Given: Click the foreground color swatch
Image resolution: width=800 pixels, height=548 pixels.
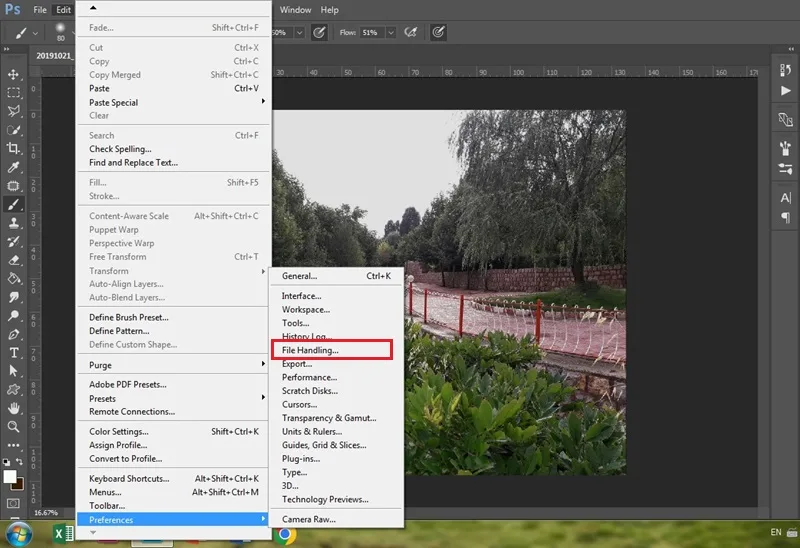Looking at the screenshot, I should 10,476.
